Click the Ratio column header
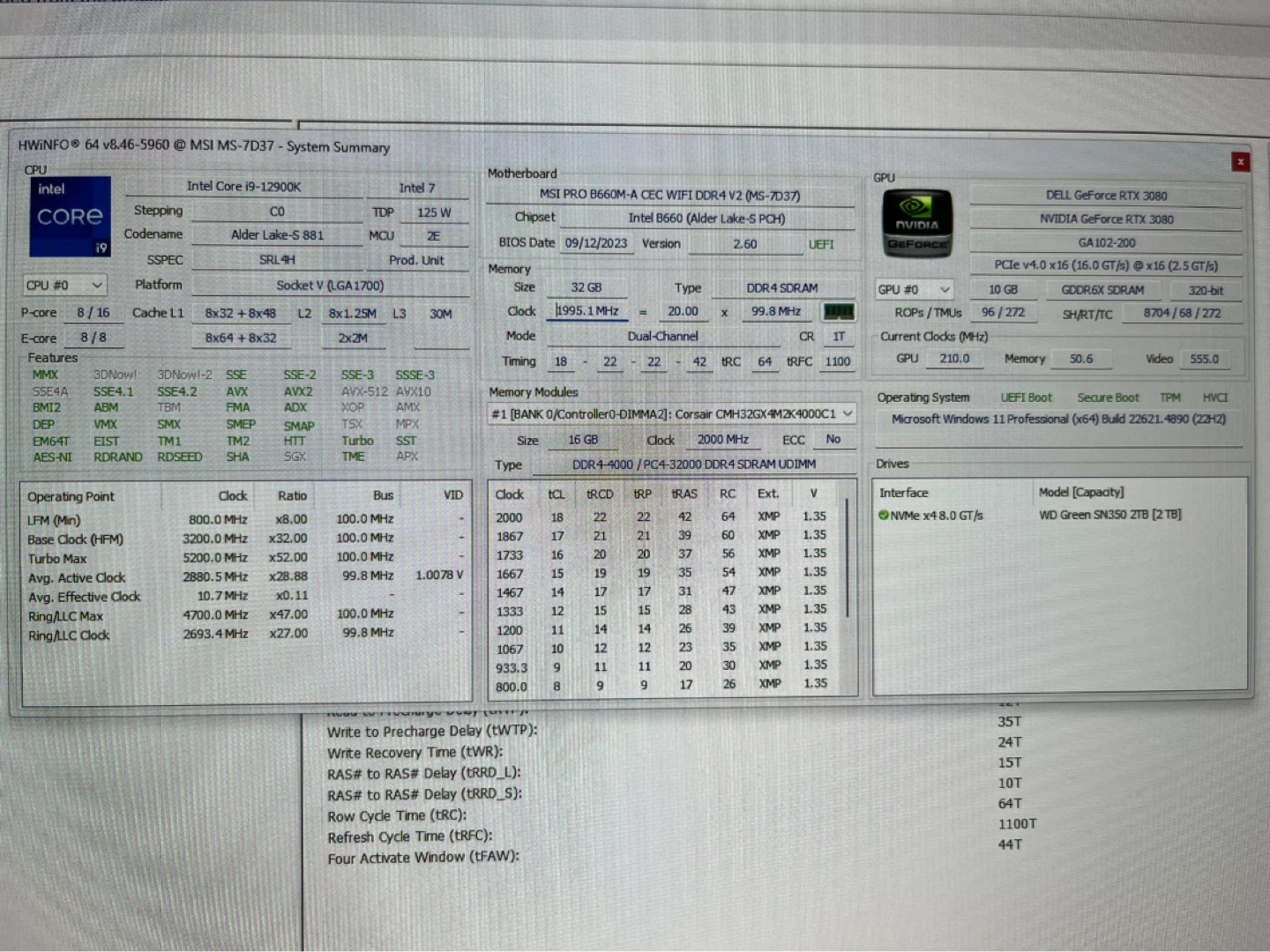The height and width of the screenshot is (952, 1270). (x=292, y=495)
